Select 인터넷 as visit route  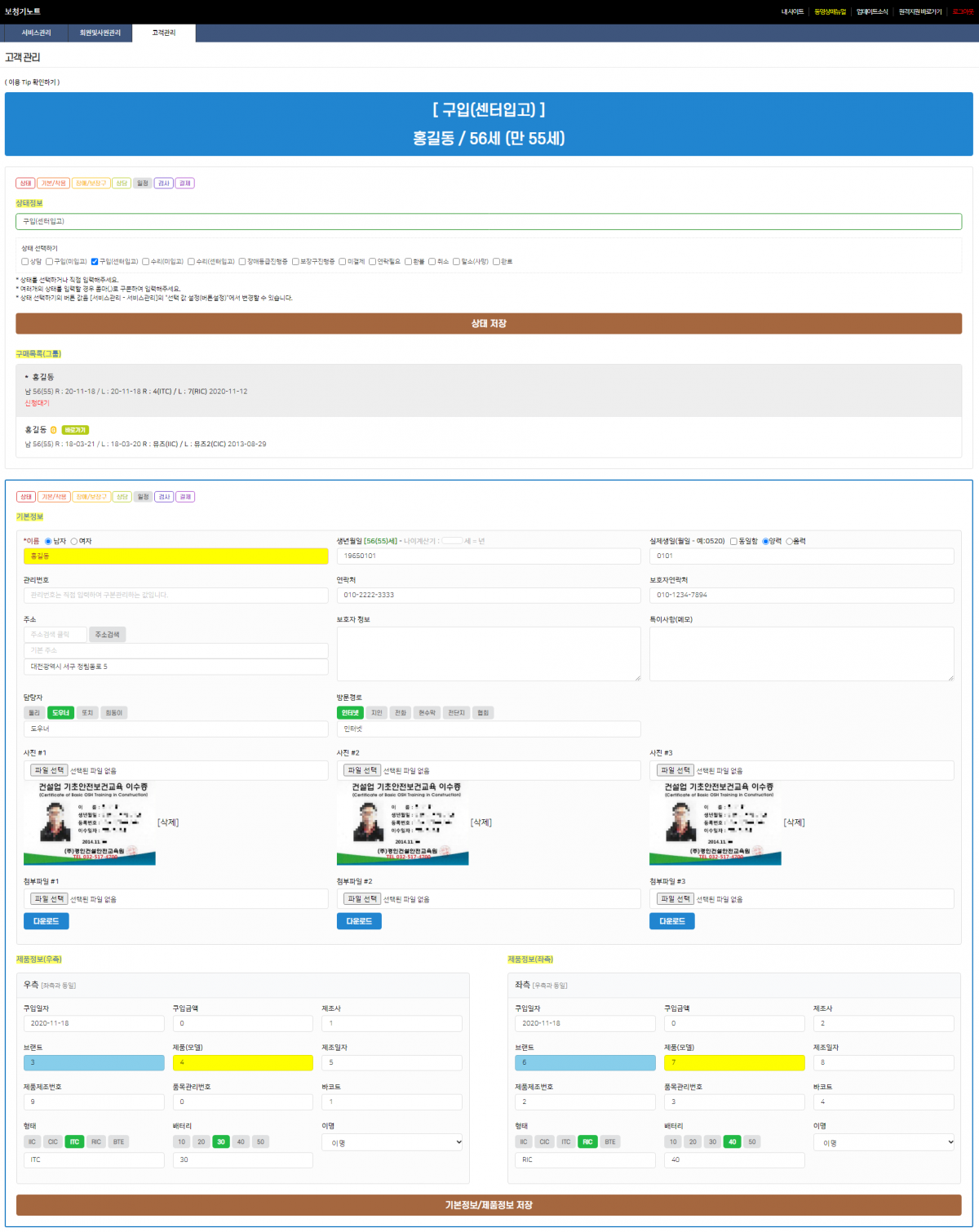pos(351,712)
